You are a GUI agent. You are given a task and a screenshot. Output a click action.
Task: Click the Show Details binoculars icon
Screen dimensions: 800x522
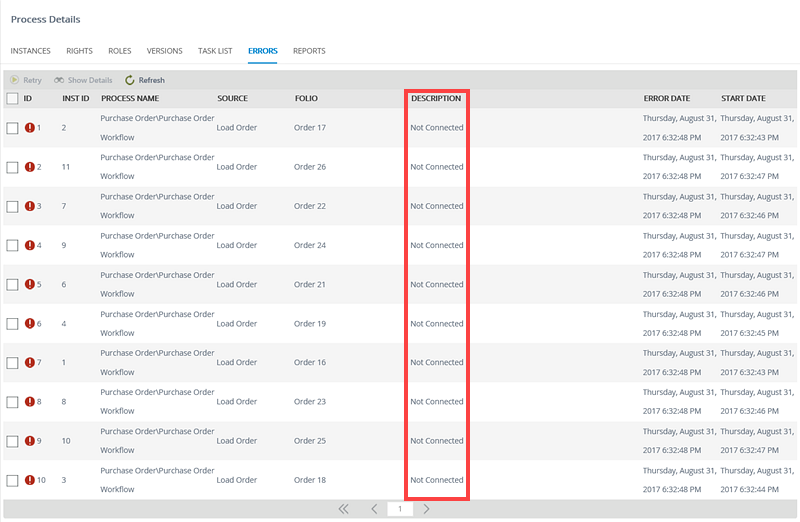(60, 80)
